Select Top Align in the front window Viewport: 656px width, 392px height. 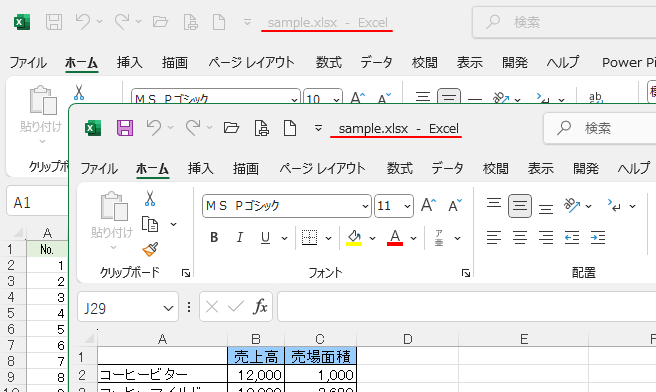click(x=494, y=205)
